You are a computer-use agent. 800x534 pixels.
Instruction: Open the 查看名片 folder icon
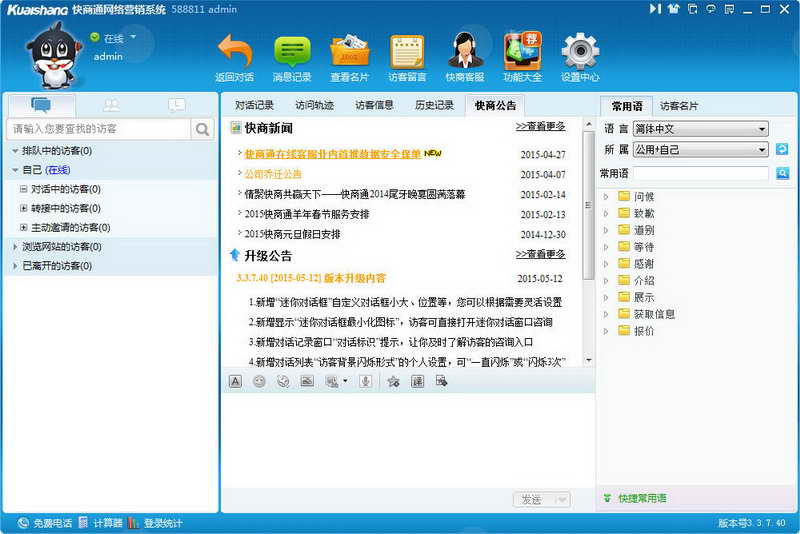[349, 51]
